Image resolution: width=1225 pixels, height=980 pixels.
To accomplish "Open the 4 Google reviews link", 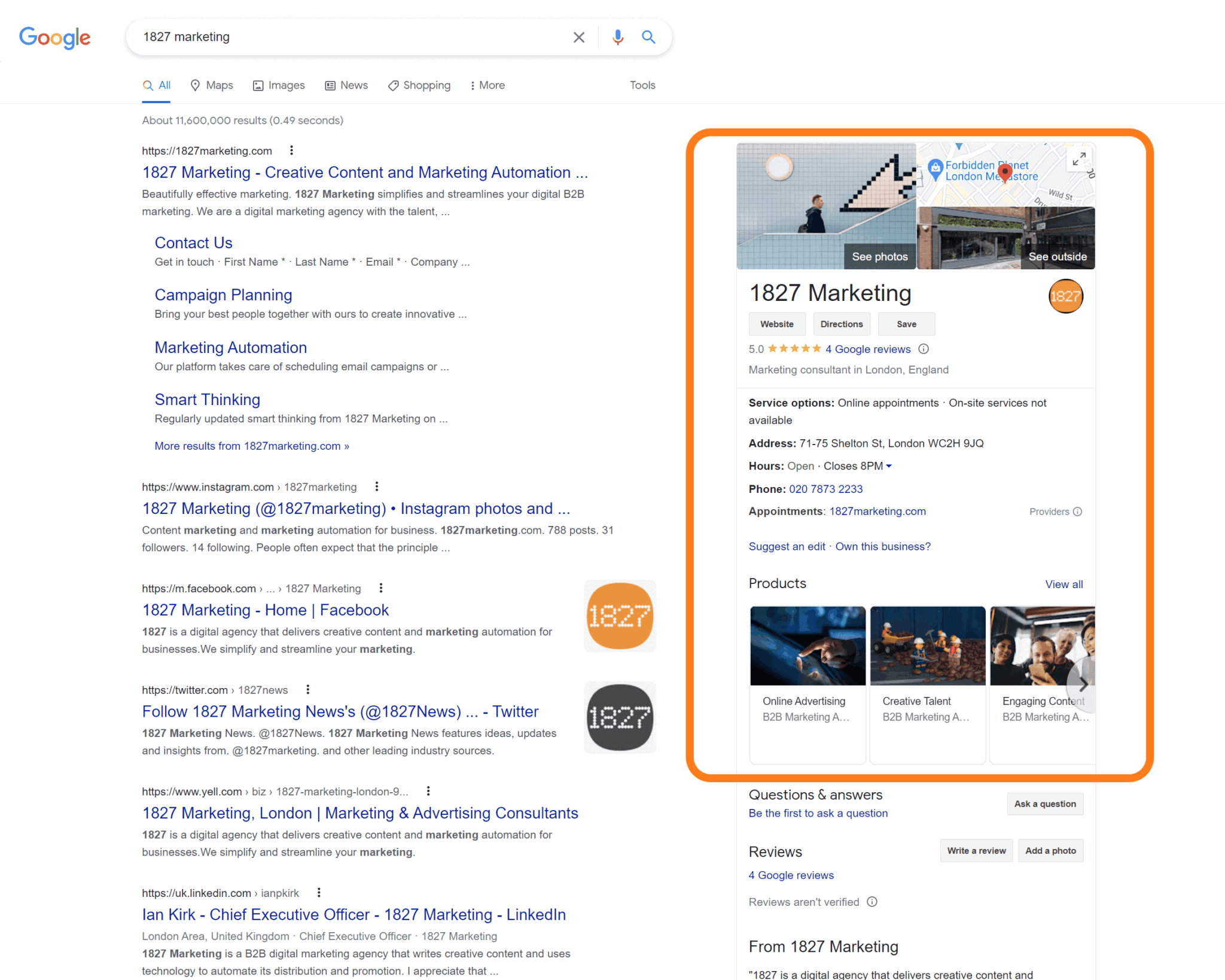I will click(868, 349).
